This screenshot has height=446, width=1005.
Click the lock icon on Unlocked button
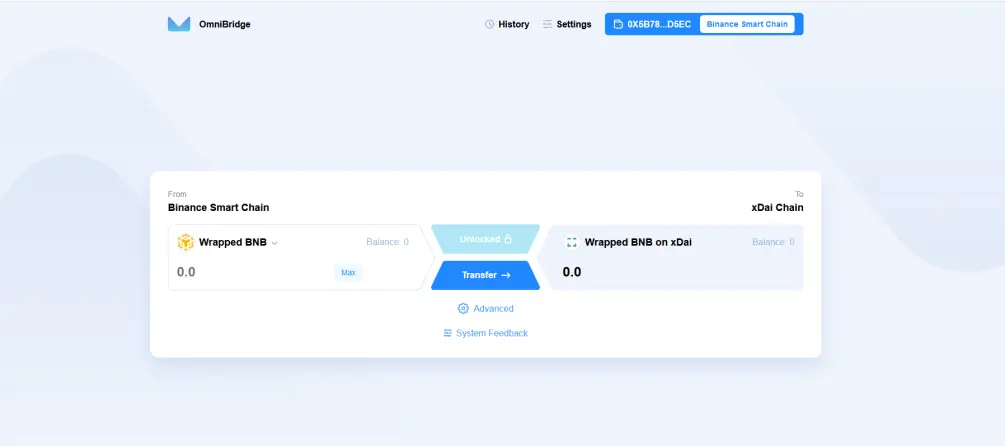coord(508,239)
